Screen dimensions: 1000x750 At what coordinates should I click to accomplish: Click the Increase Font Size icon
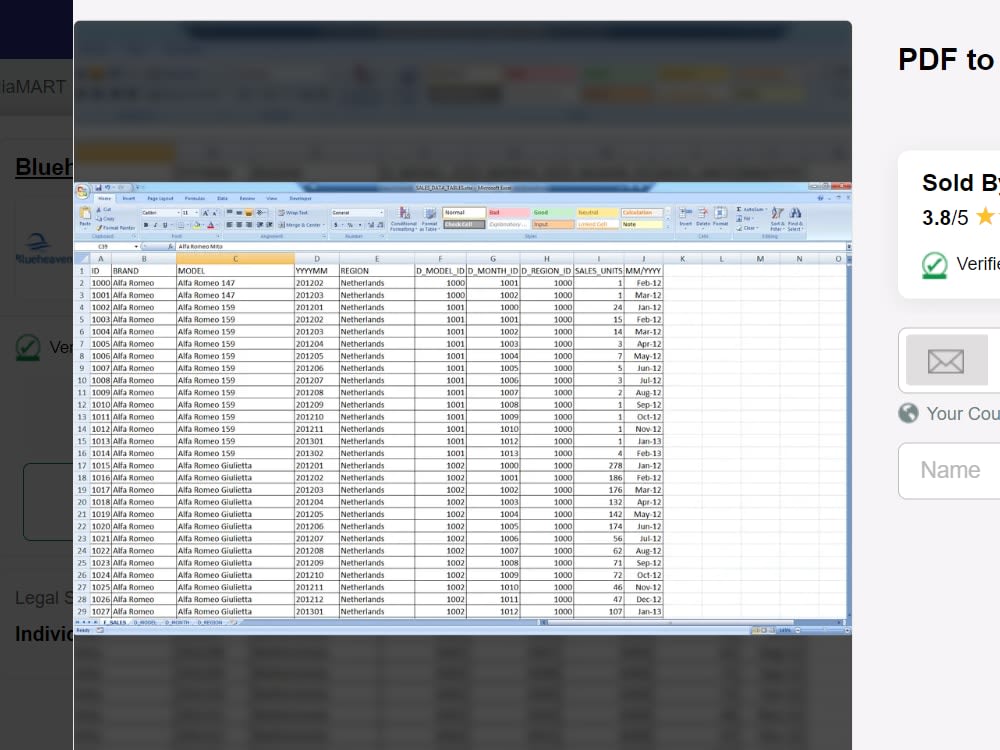(x=205, y=213)
